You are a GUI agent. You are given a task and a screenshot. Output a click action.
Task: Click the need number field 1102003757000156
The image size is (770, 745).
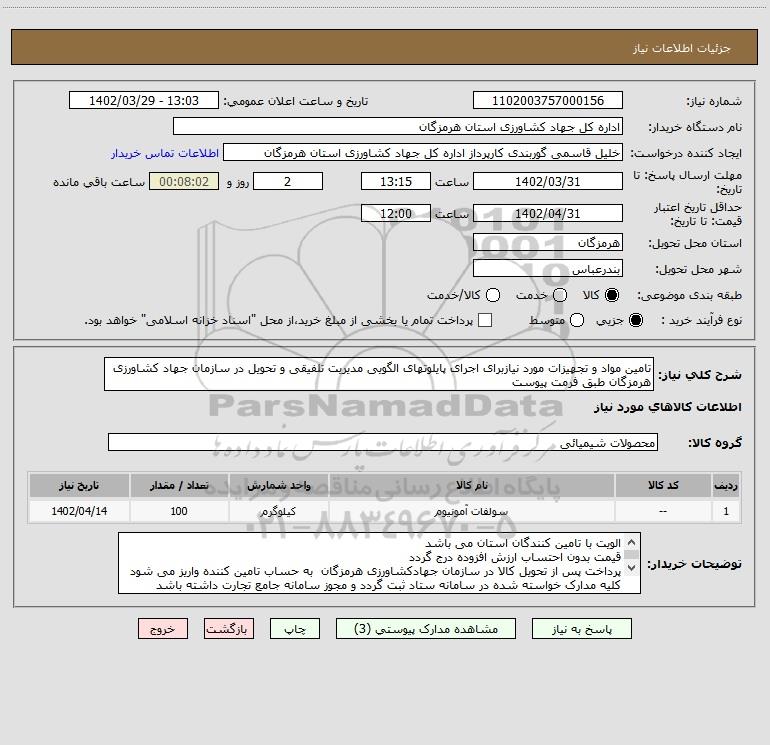(x=548, y=101)
